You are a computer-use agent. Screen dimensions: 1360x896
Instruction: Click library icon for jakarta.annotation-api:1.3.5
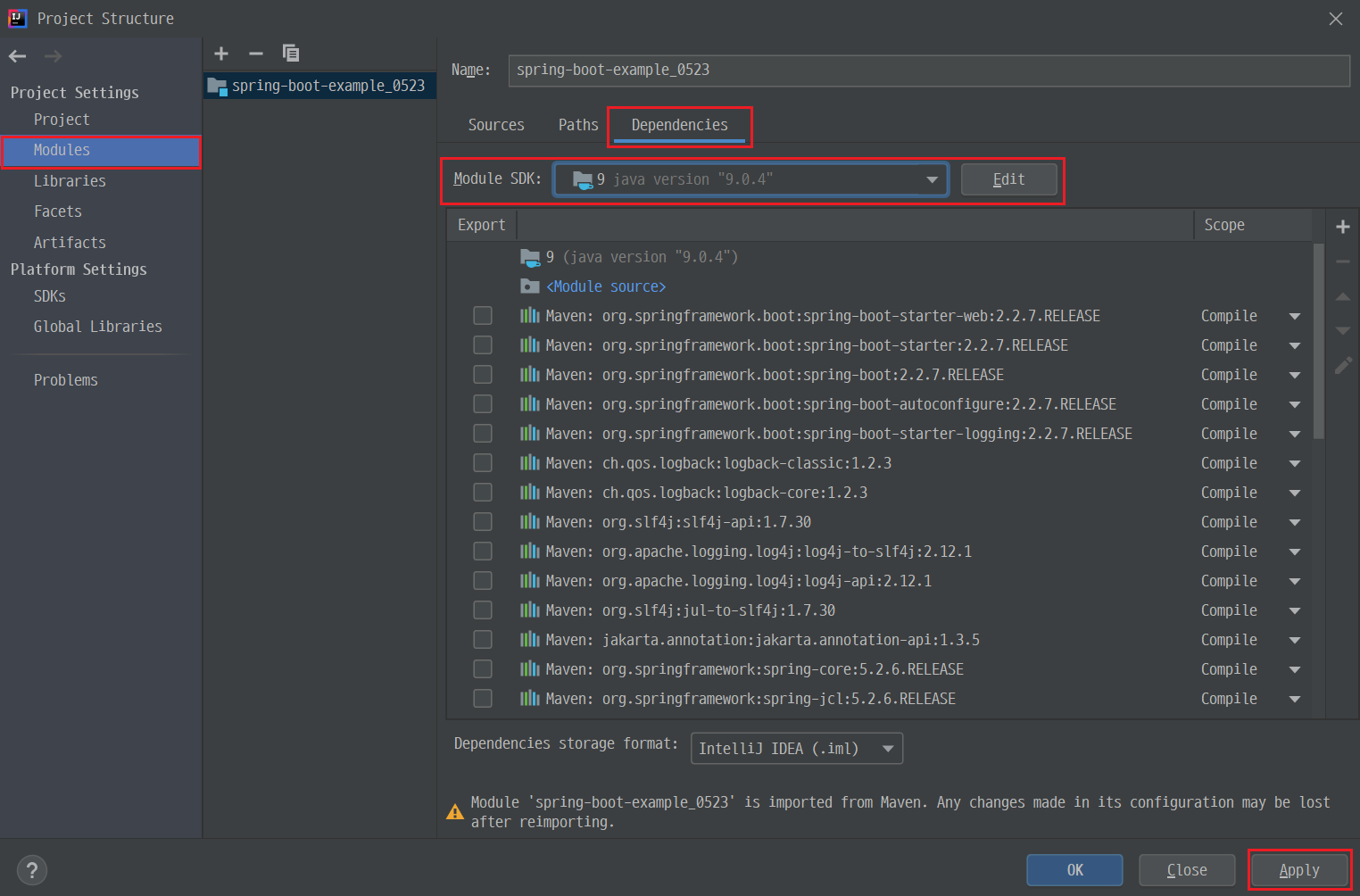click(x=530, y=639)
